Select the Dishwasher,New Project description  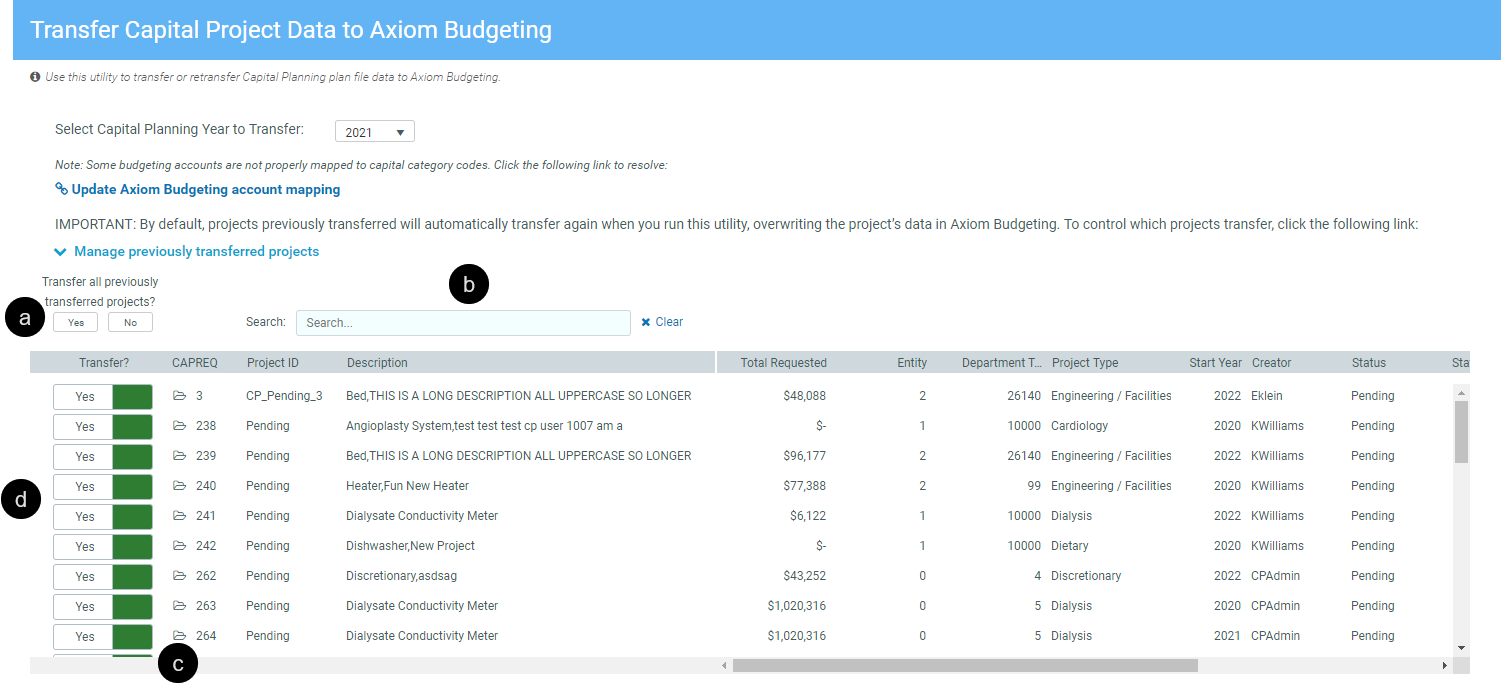point(410,546)
